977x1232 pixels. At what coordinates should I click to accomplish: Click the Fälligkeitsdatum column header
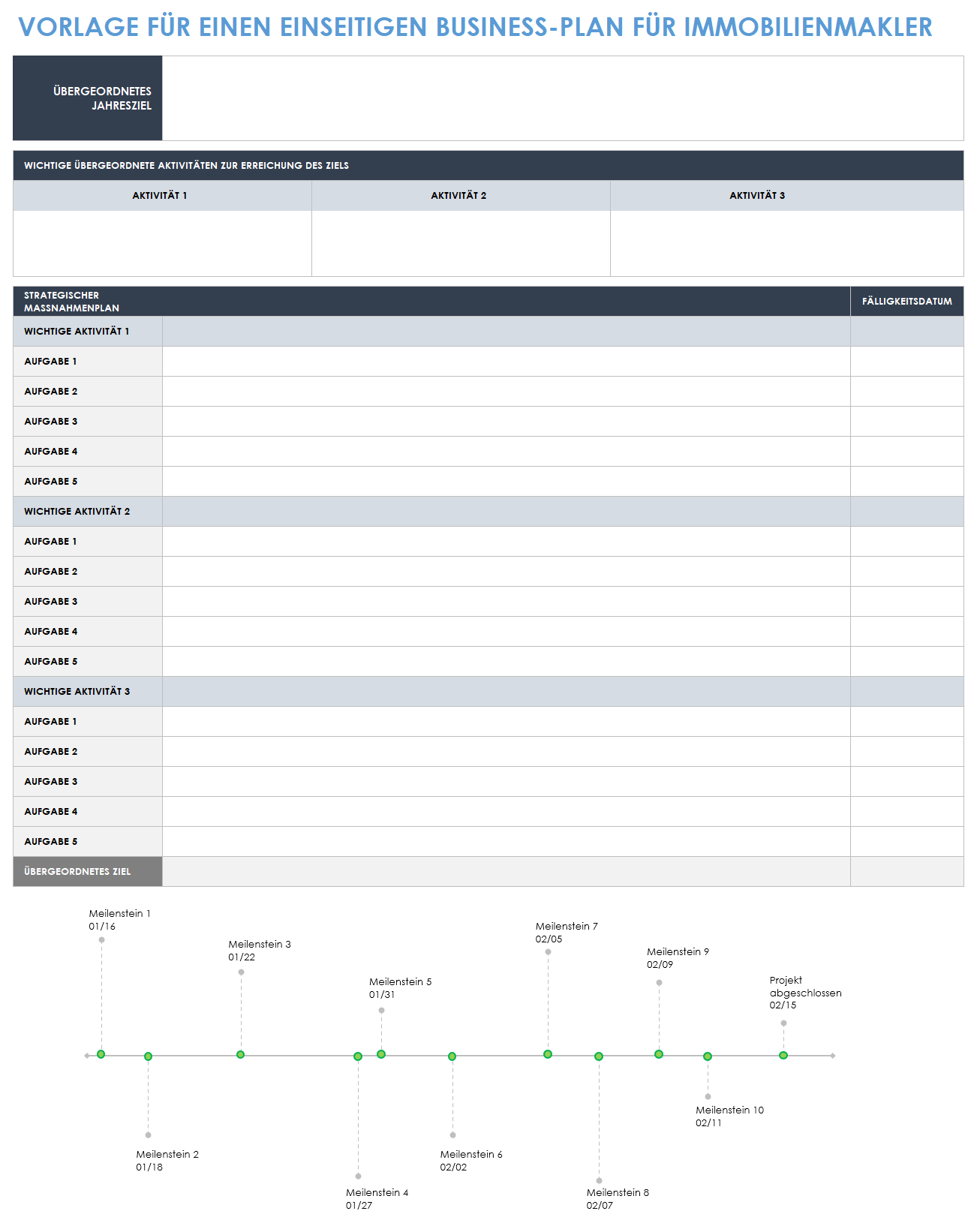(x=907, y=302)
